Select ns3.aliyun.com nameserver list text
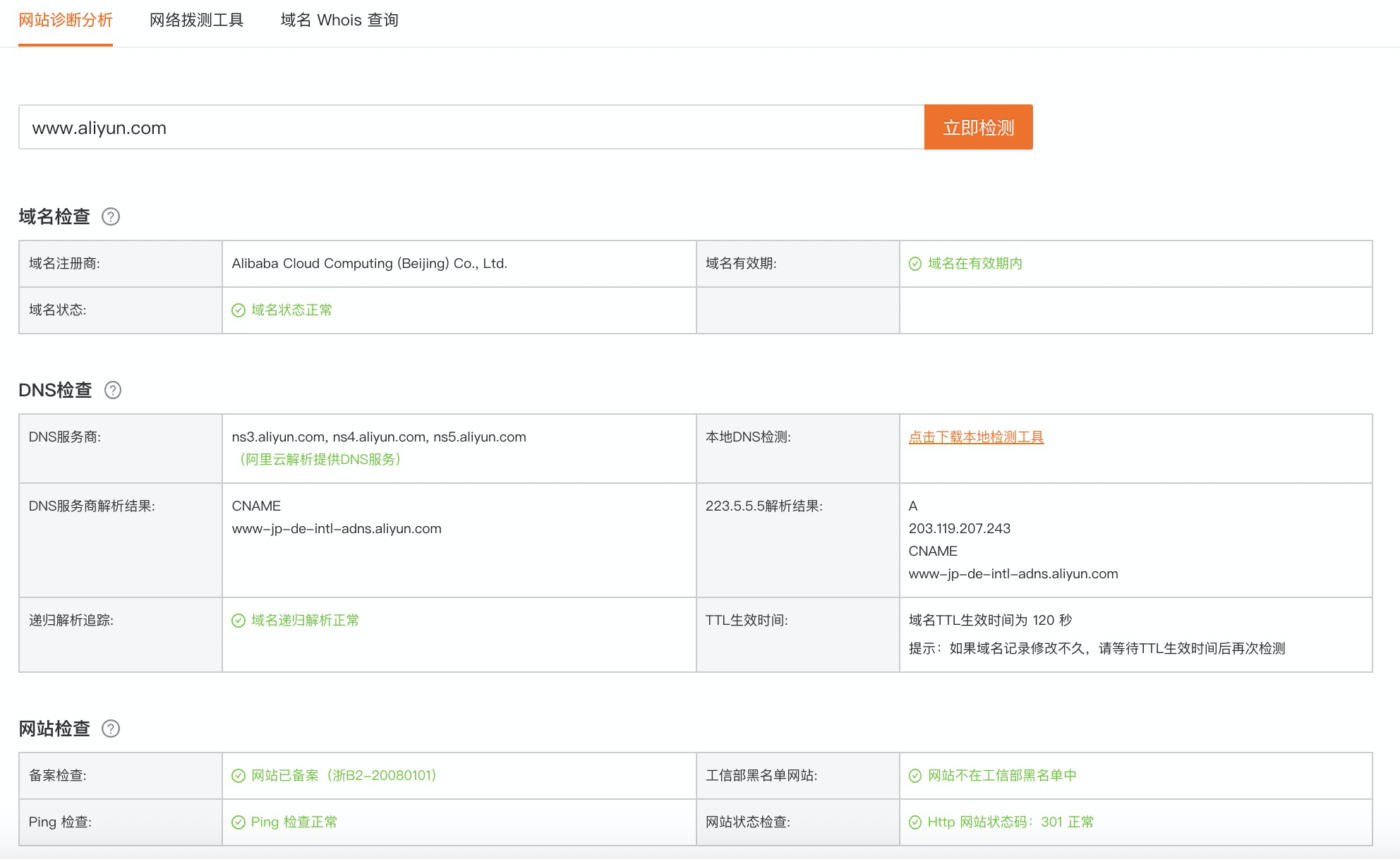1400x859 pixels. (x=379, y=437)
